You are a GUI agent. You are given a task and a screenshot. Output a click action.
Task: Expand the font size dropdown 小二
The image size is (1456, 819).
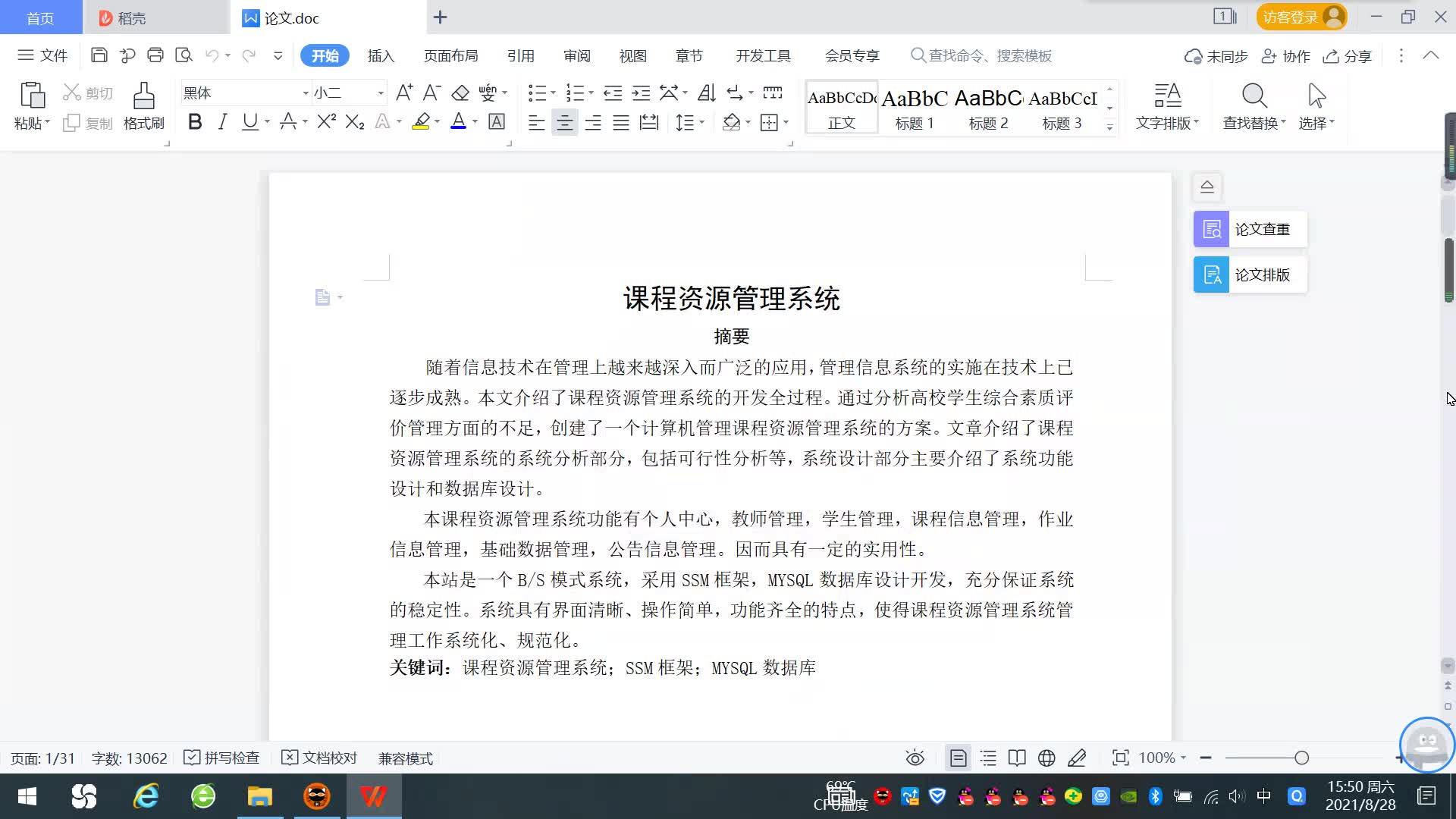pos(381,93)
